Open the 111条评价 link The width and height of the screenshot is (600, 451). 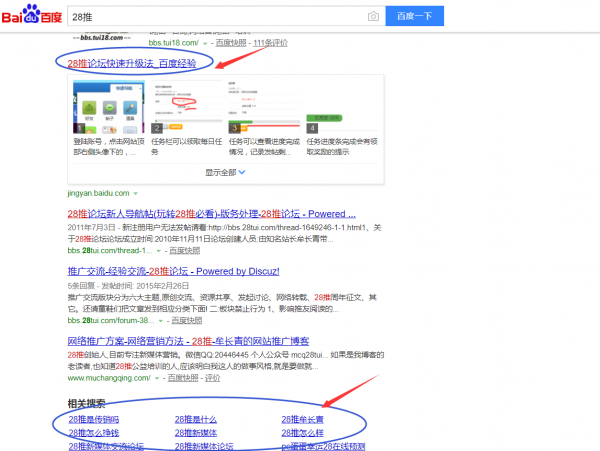tap(270, 43)
